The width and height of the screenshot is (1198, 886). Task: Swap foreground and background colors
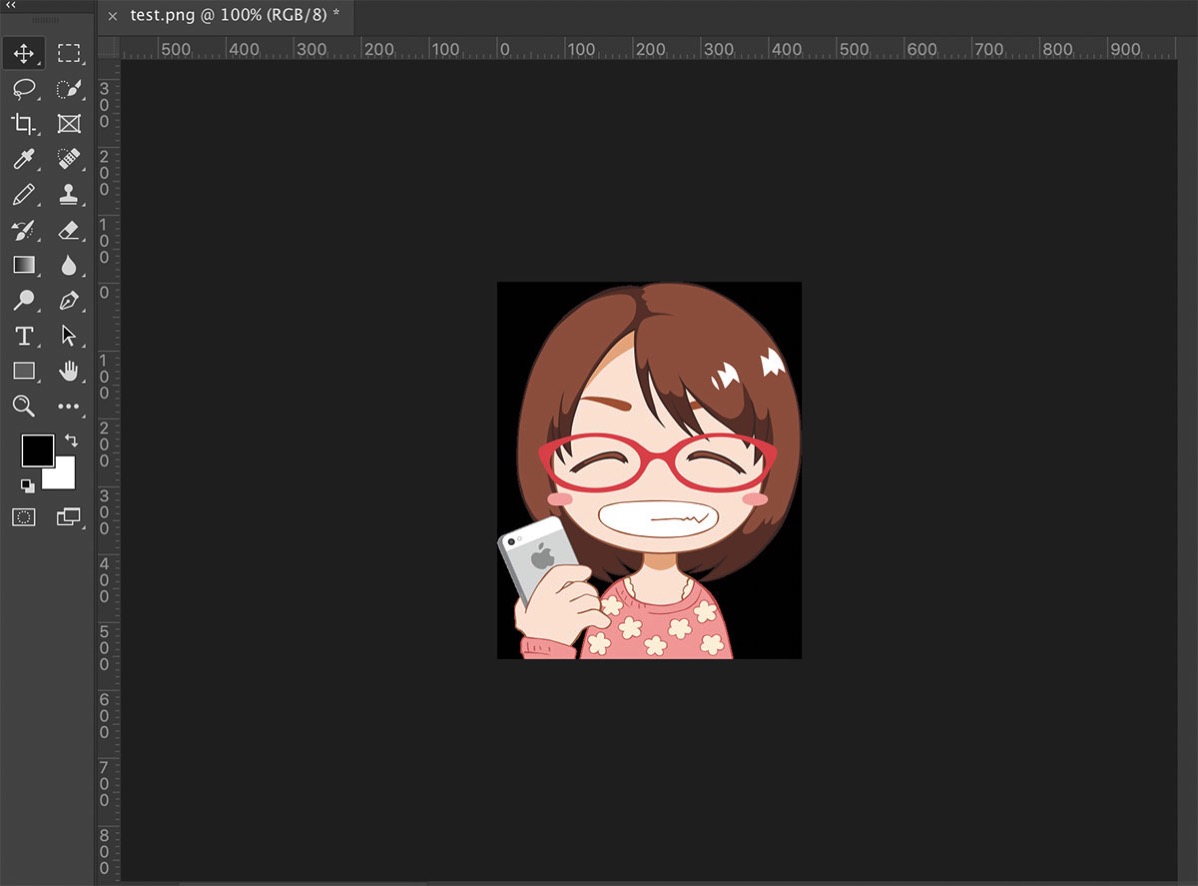71,440
